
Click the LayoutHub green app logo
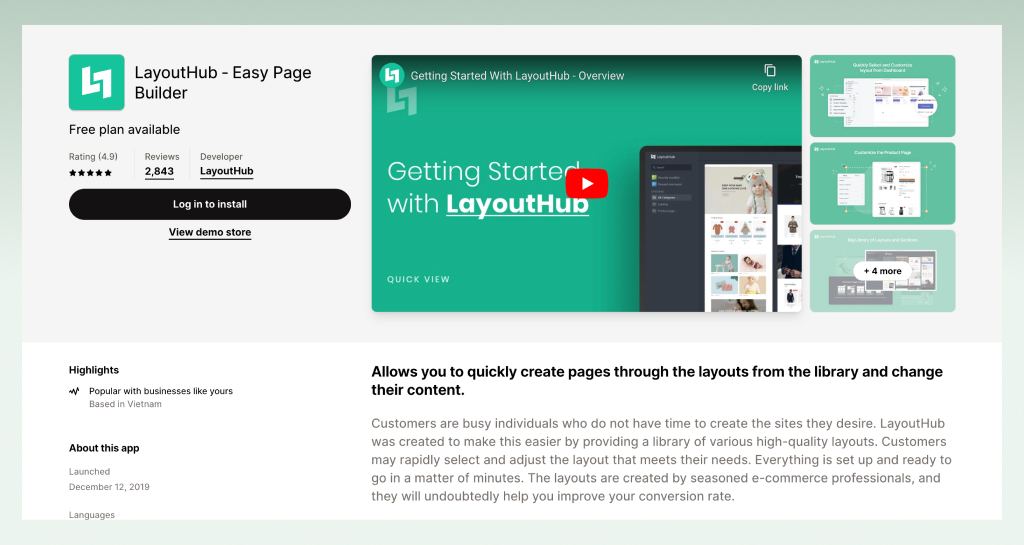[x=97, y=82]
